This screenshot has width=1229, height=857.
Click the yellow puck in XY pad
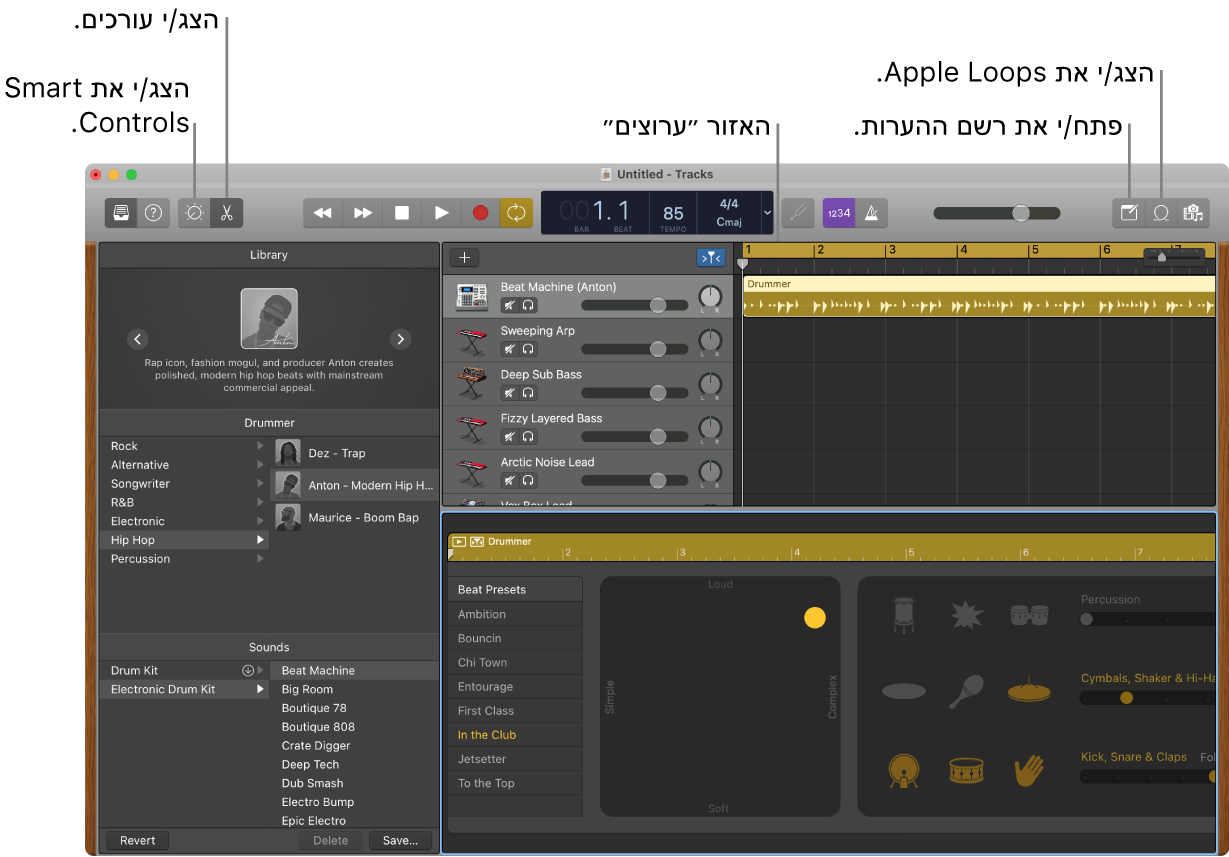coord(815,618)
